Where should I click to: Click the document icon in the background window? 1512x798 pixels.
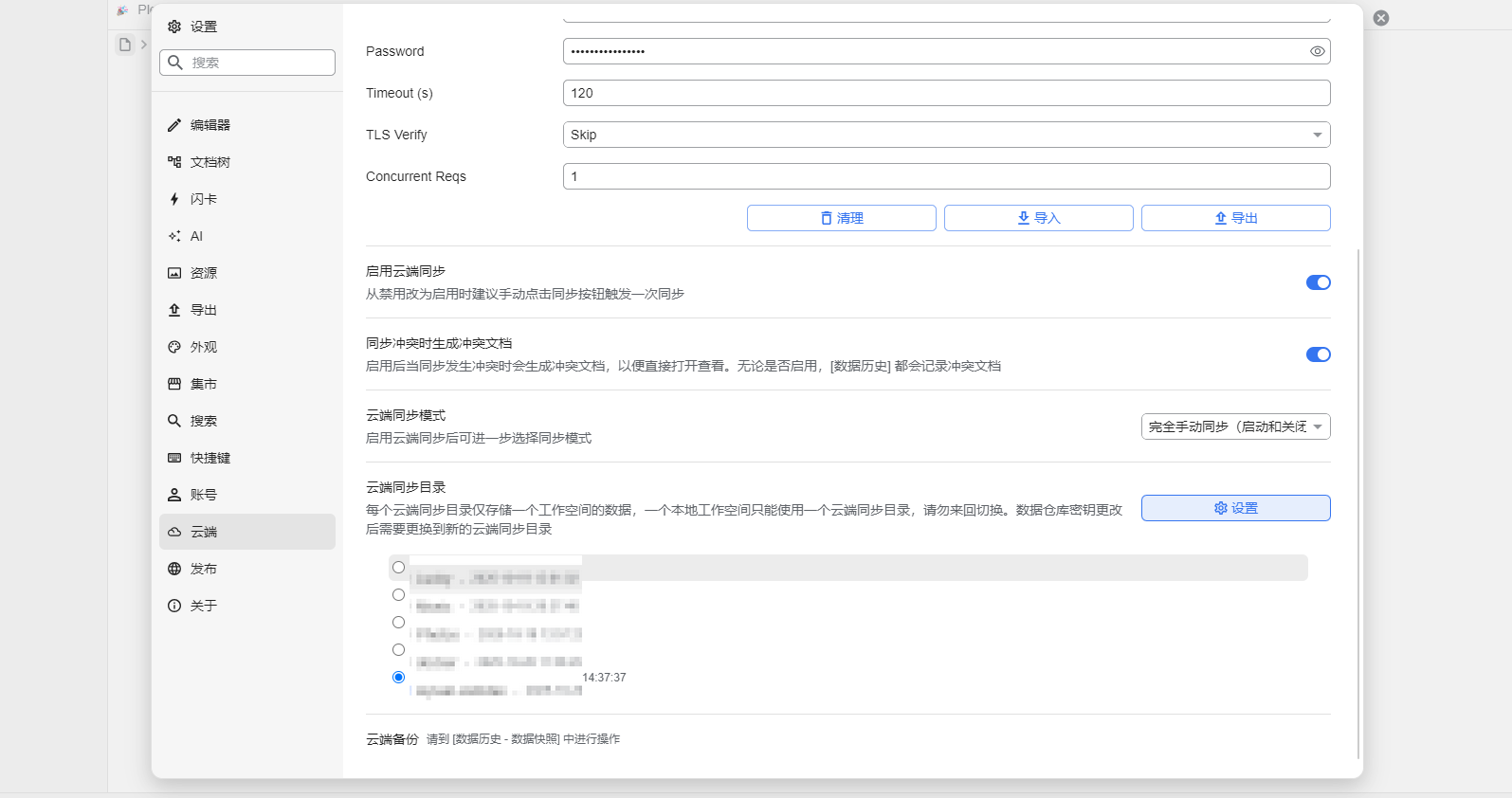[x=125, y=45]
